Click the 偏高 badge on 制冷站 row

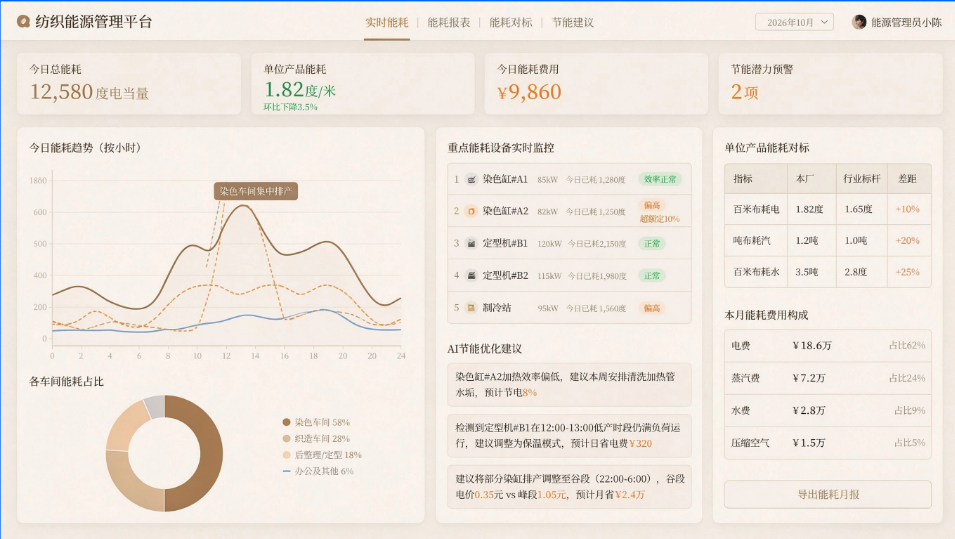[652, 308]
